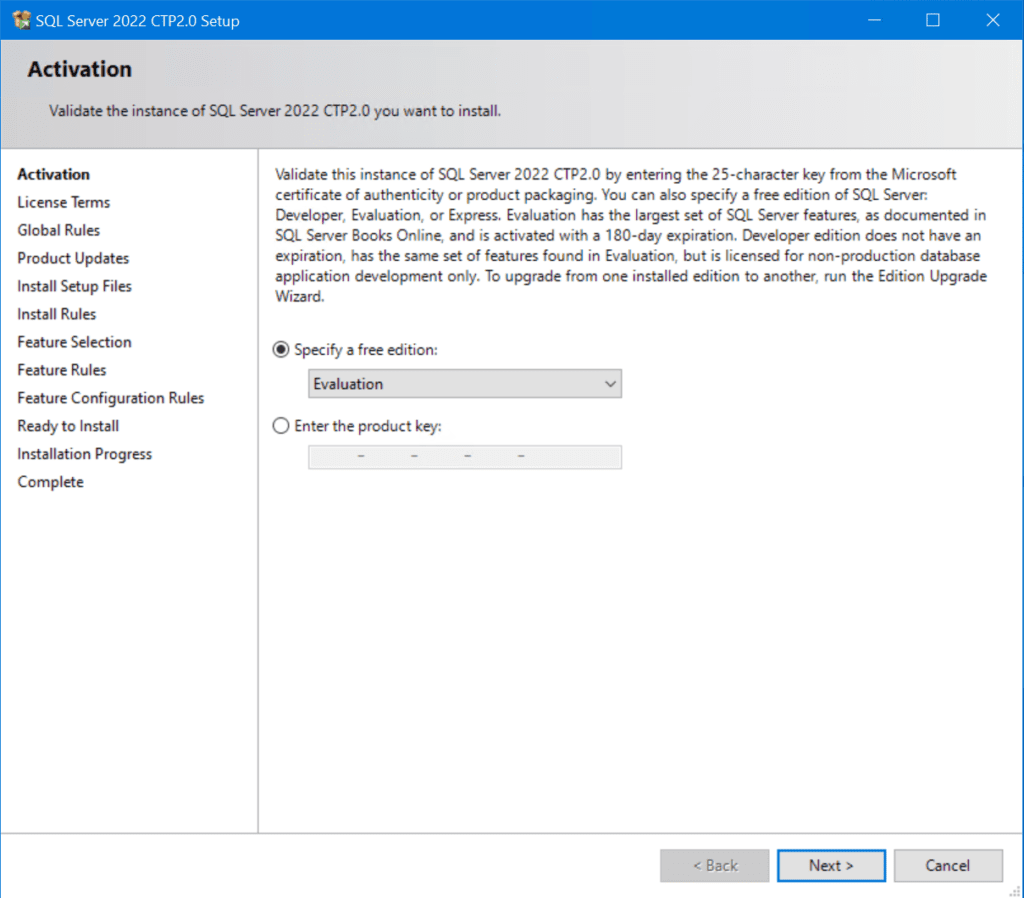Screen dimensions: 1024x898
Task: Select Install Rules in the step list
Action: pos(57,314)
